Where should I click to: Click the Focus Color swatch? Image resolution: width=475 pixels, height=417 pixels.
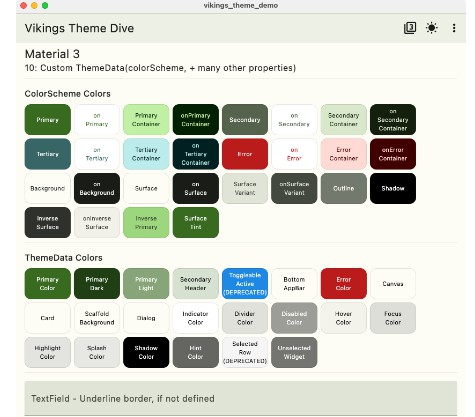pos(393,318)
